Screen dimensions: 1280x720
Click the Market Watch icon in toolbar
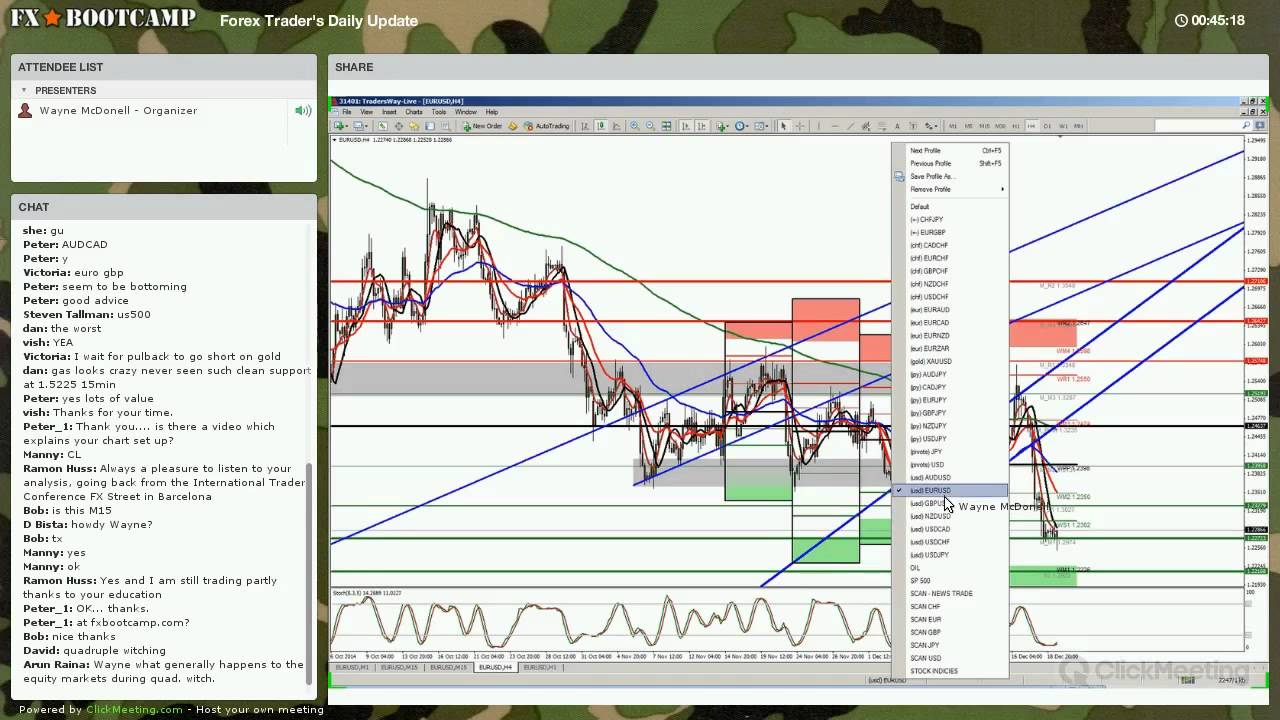(x=382, y=126)
